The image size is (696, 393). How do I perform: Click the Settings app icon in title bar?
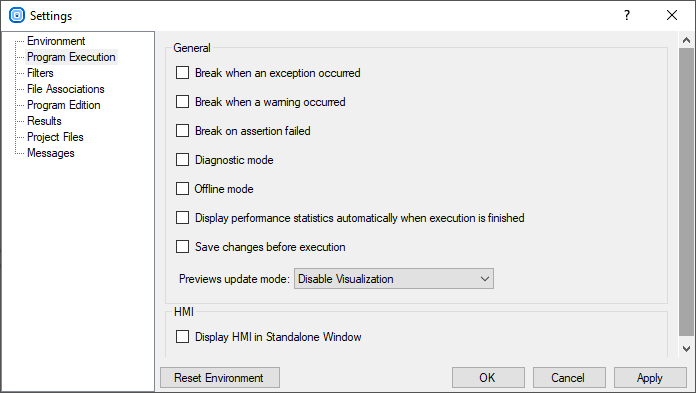tap(17, 15)
